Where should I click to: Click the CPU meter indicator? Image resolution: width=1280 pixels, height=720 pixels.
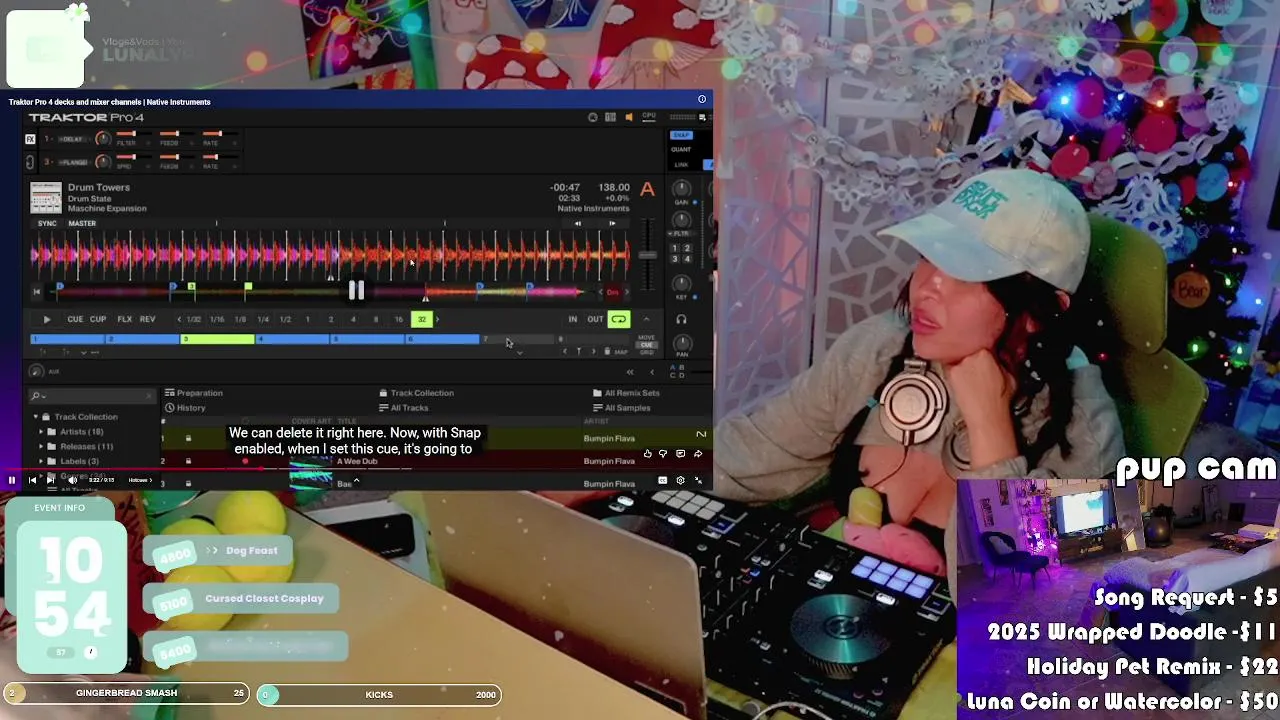(649, 117)
